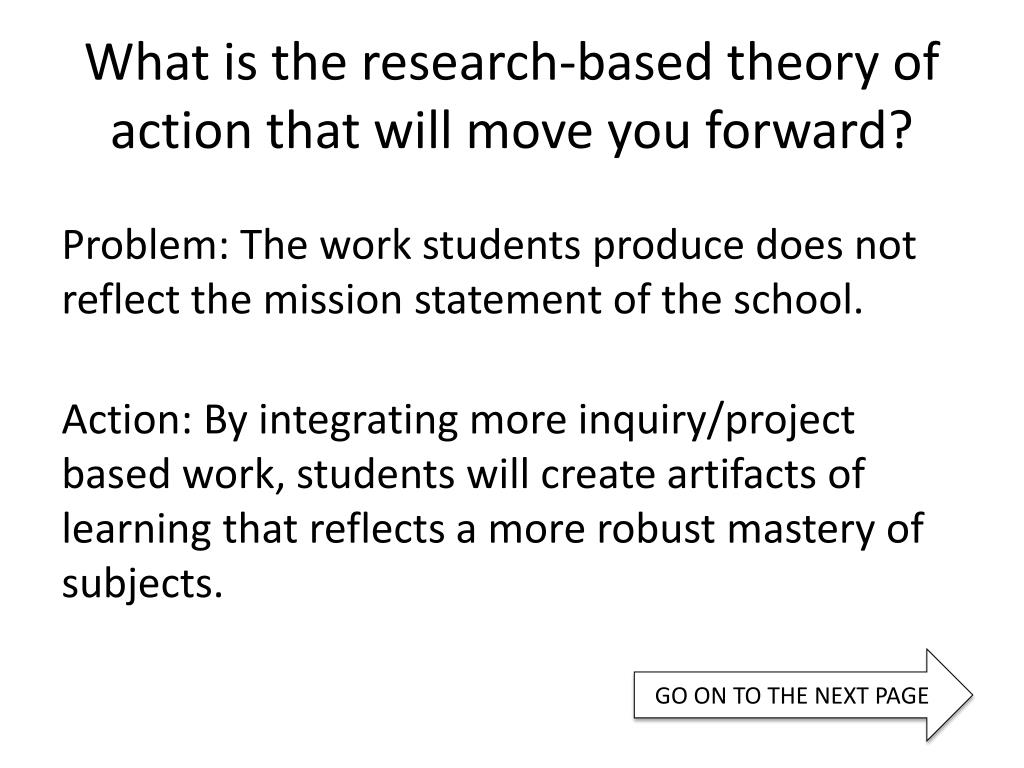This screenshot has width=1024, height=768.
Task: Click the title line ending with 'forward?'
Action: [511, 131]
